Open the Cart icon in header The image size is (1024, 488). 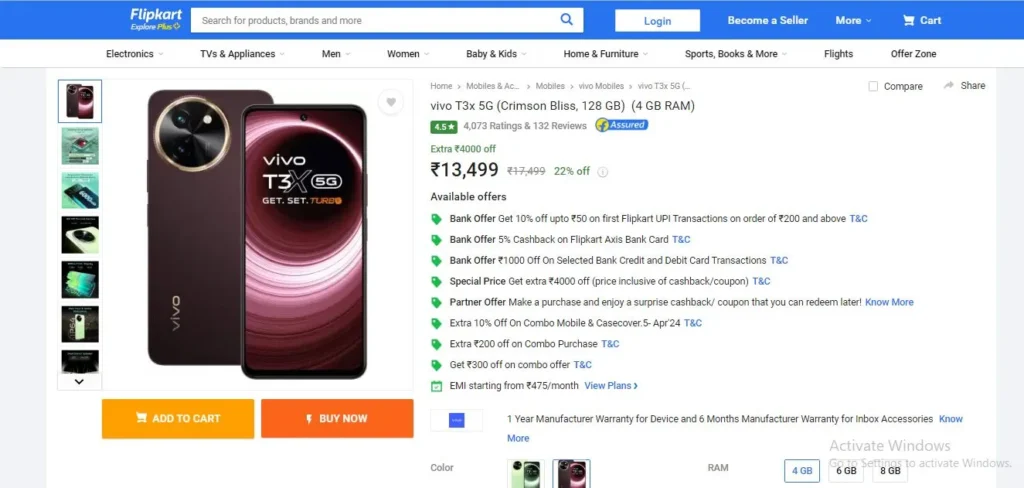pos(908,20)
